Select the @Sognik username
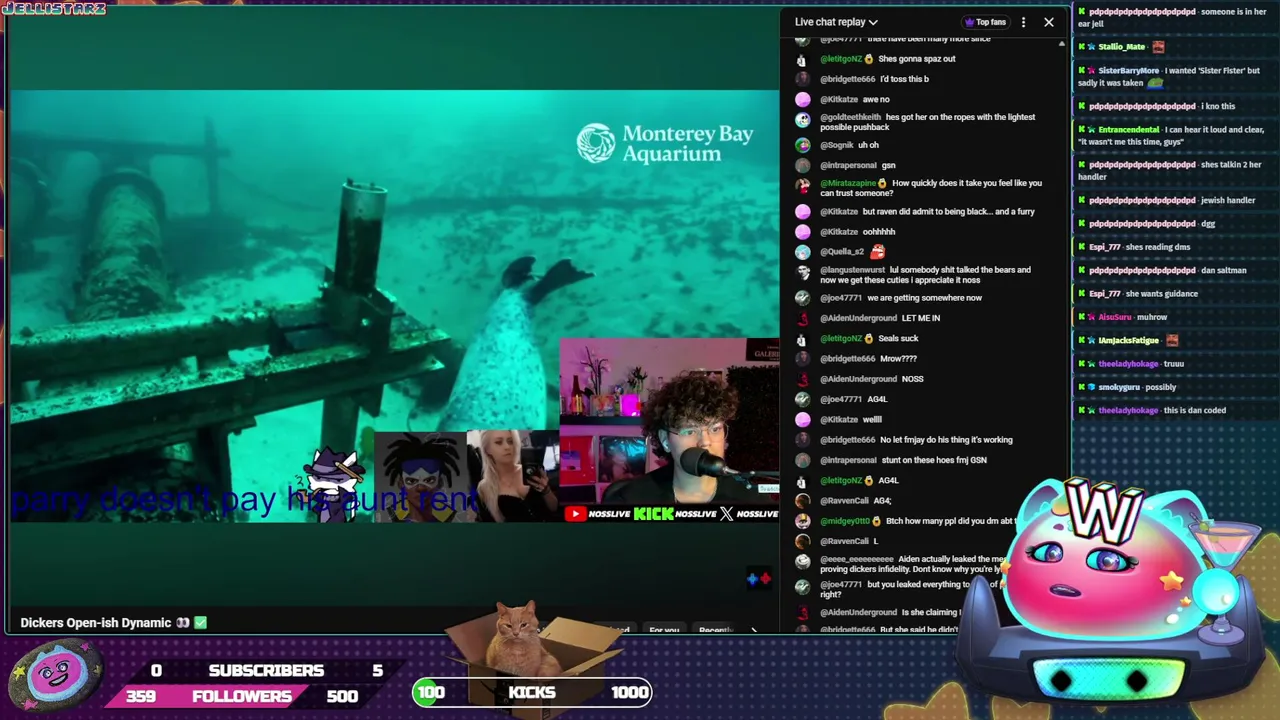The image size is (1280, 720). [836, 145]
